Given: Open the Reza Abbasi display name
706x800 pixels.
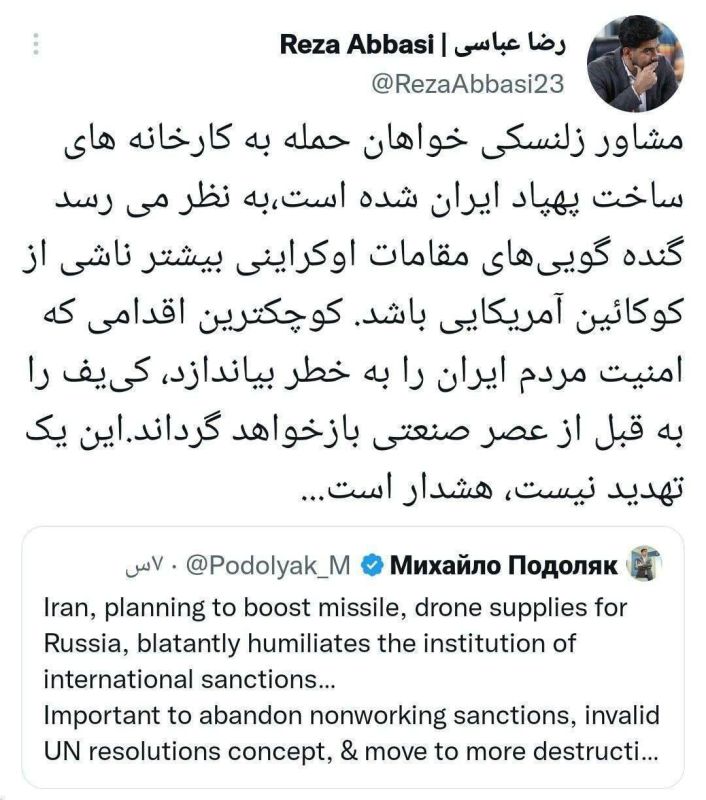Looking at the screenshot, I should pos(355,45).
